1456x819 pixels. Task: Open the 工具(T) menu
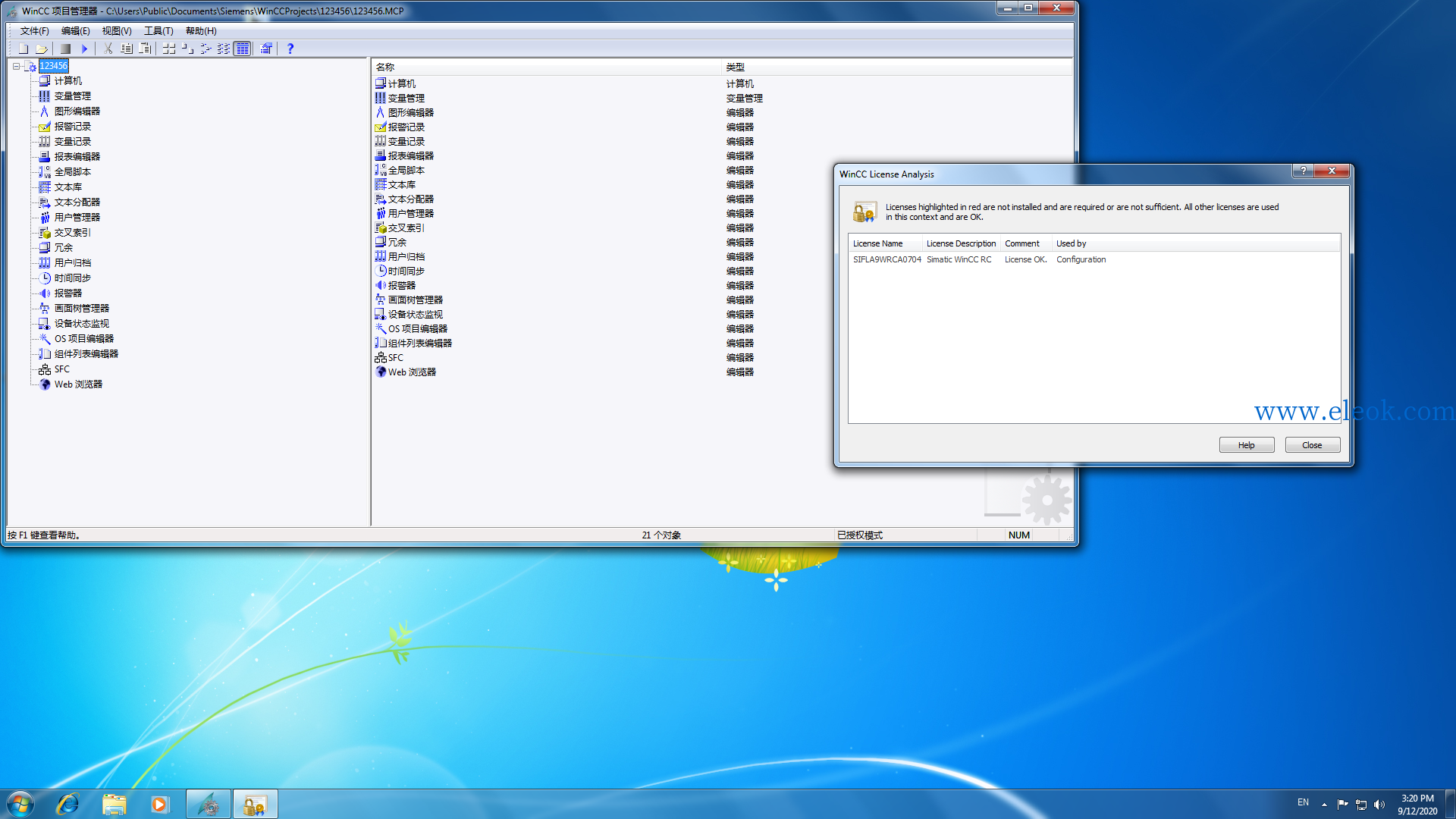[x=158, y=31]
